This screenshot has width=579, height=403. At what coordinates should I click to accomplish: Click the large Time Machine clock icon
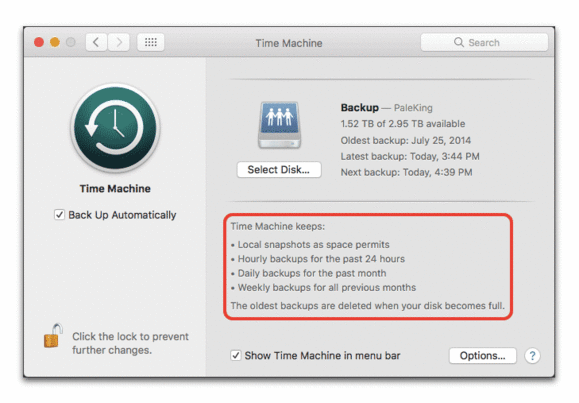click(x=115, y=128)
